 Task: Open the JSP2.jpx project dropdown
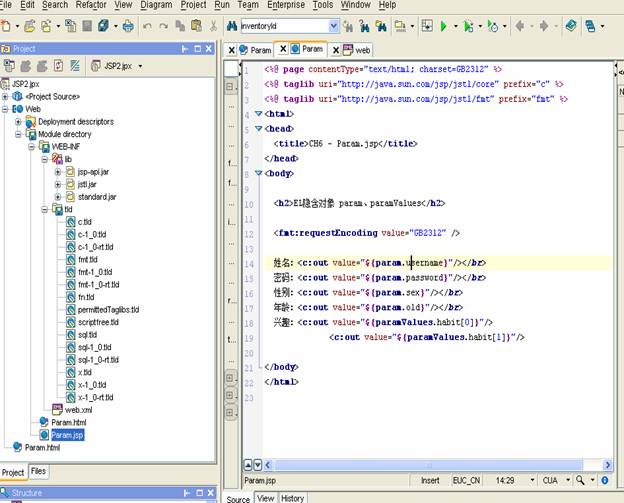(x=140, y=66)
